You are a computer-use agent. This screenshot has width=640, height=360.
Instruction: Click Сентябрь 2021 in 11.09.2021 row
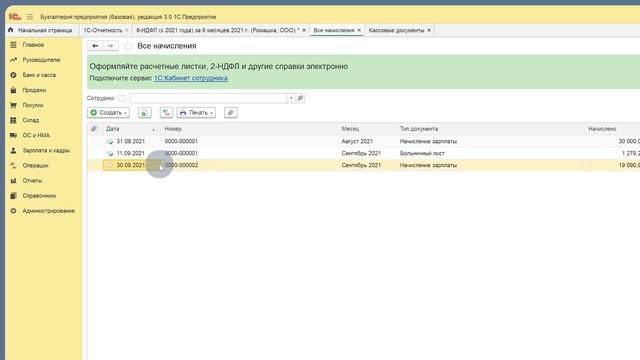[x=361, y=153]
